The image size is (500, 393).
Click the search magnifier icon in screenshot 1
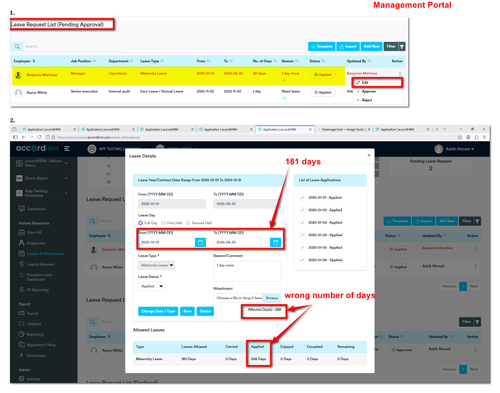point(17,47)
